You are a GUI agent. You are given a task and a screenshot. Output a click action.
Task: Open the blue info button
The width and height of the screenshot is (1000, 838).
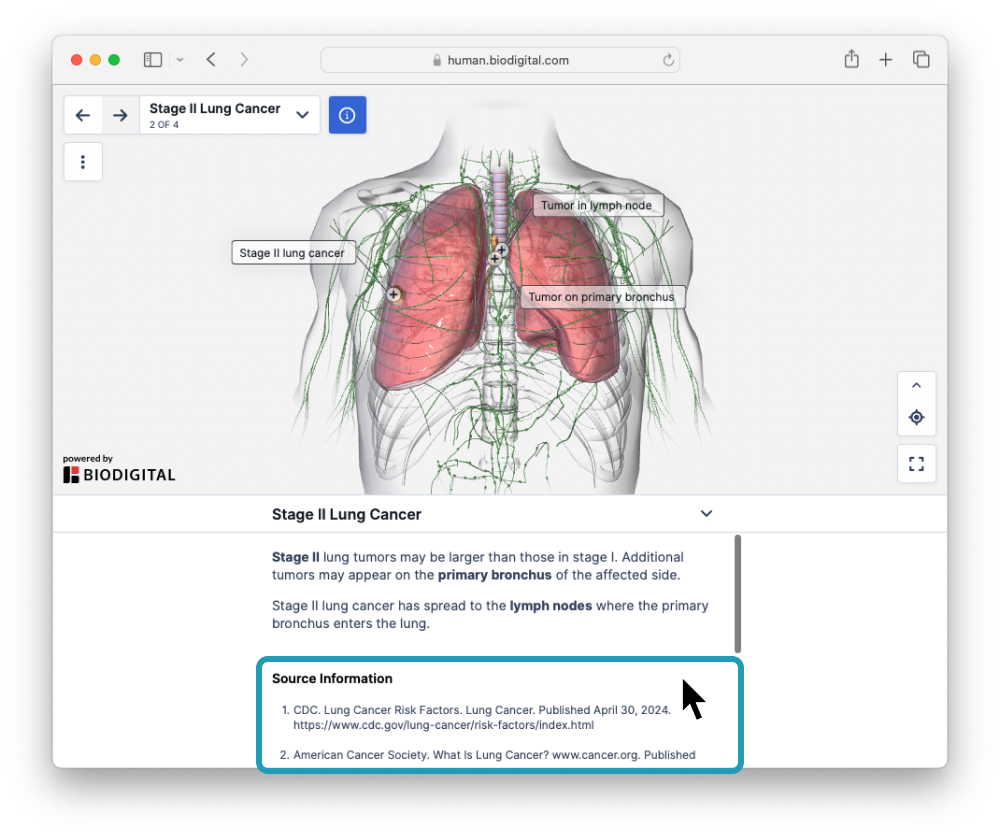pos(347,115)
